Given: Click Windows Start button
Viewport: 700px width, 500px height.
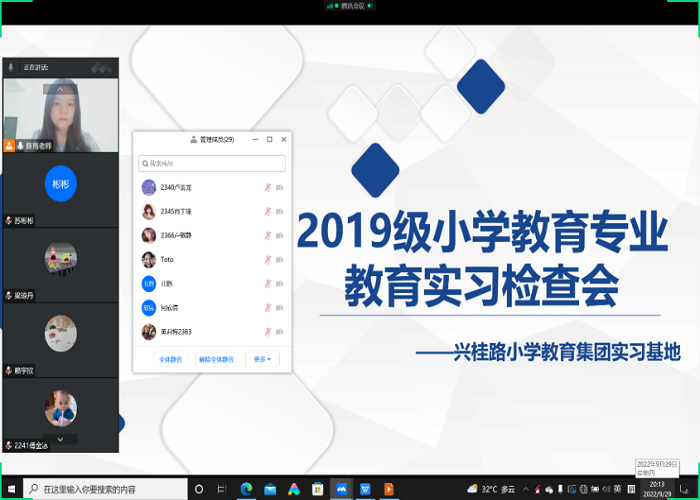Looking at the screenshot, I should pyautogui.click(x=12, y=489).
